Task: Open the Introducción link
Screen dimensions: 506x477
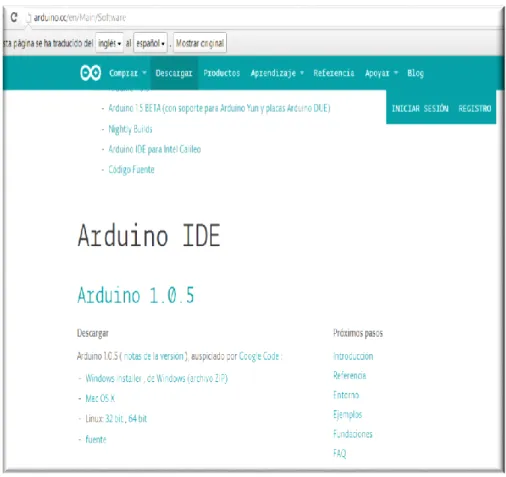Action: [x=353, y=356]
